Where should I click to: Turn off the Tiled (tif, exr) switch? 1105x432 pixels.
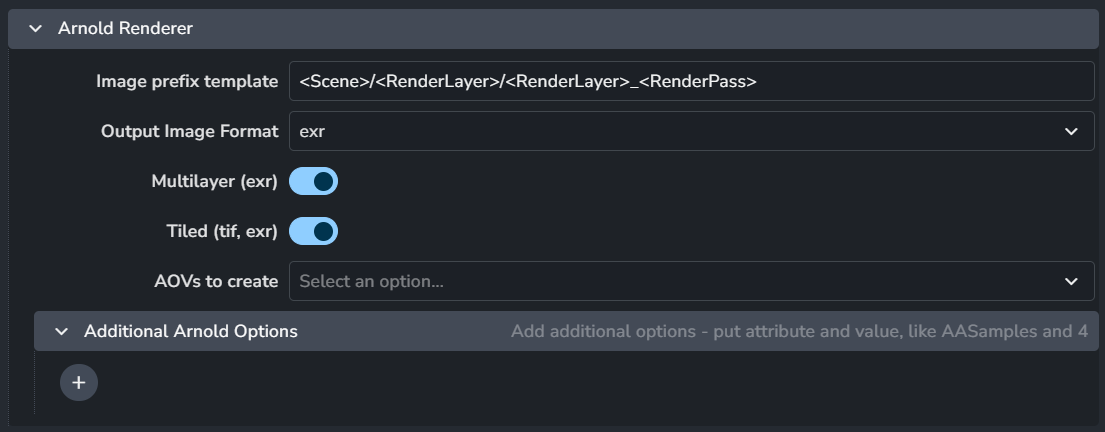(314, 232)
